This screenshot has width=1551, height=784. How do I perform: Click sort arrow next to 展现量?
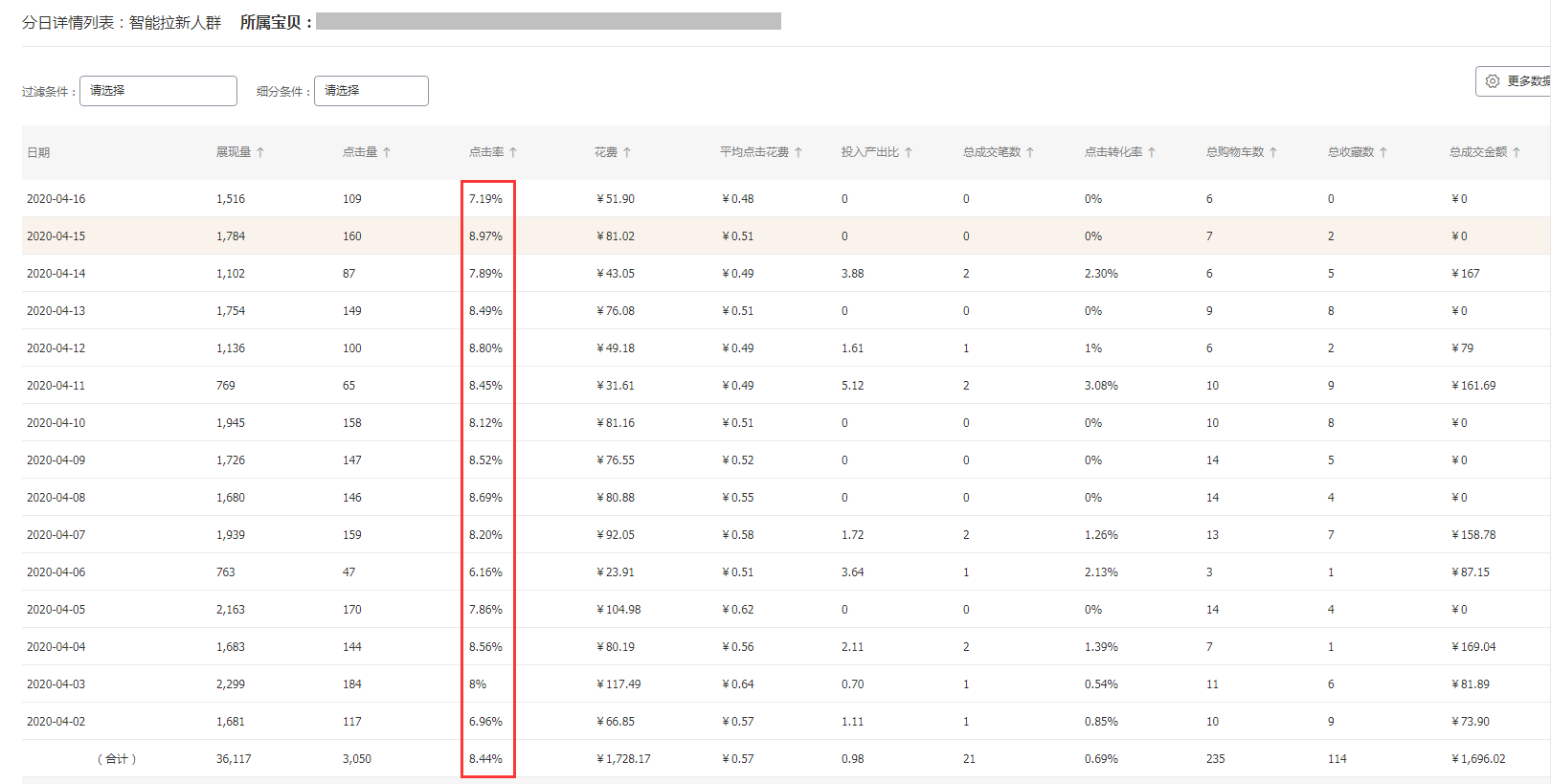260,152
